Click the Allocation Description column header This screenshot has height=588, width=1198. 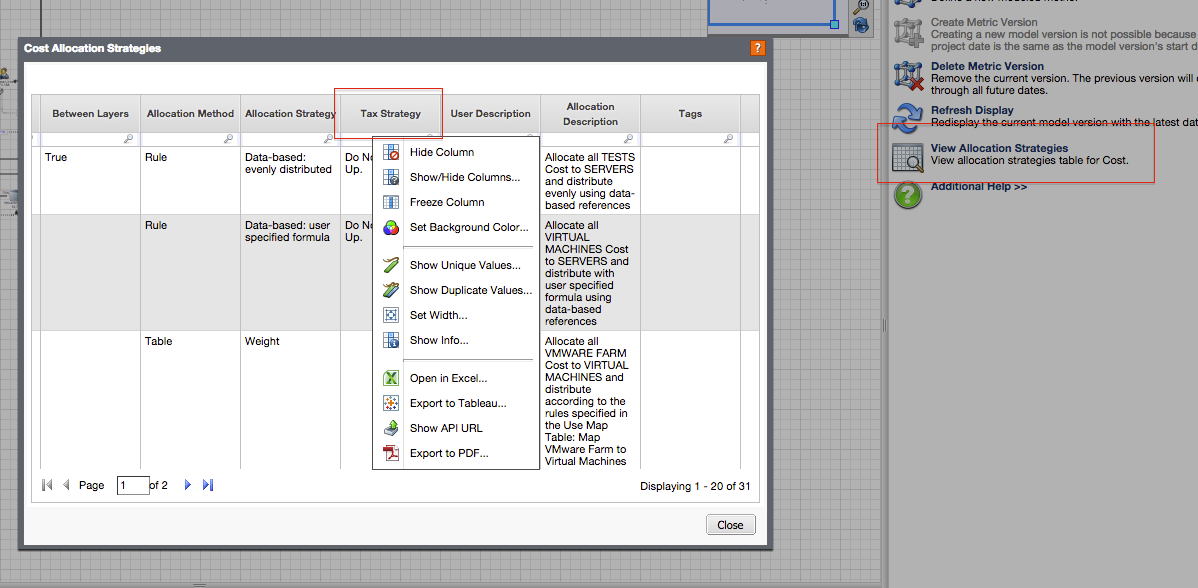point(591,114)
